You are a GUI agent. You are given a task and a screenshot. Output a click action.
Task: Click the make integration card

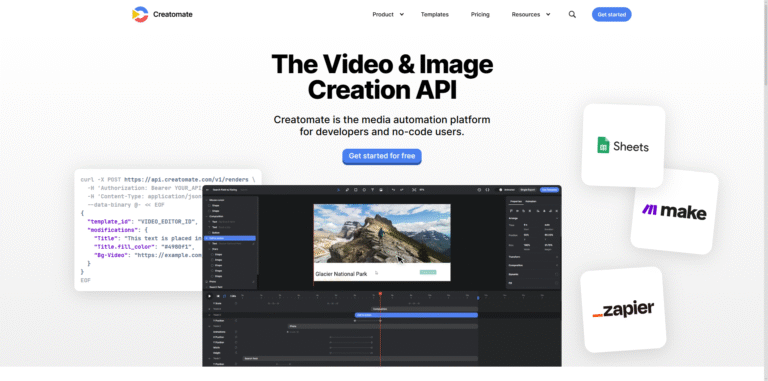point(674,212)
